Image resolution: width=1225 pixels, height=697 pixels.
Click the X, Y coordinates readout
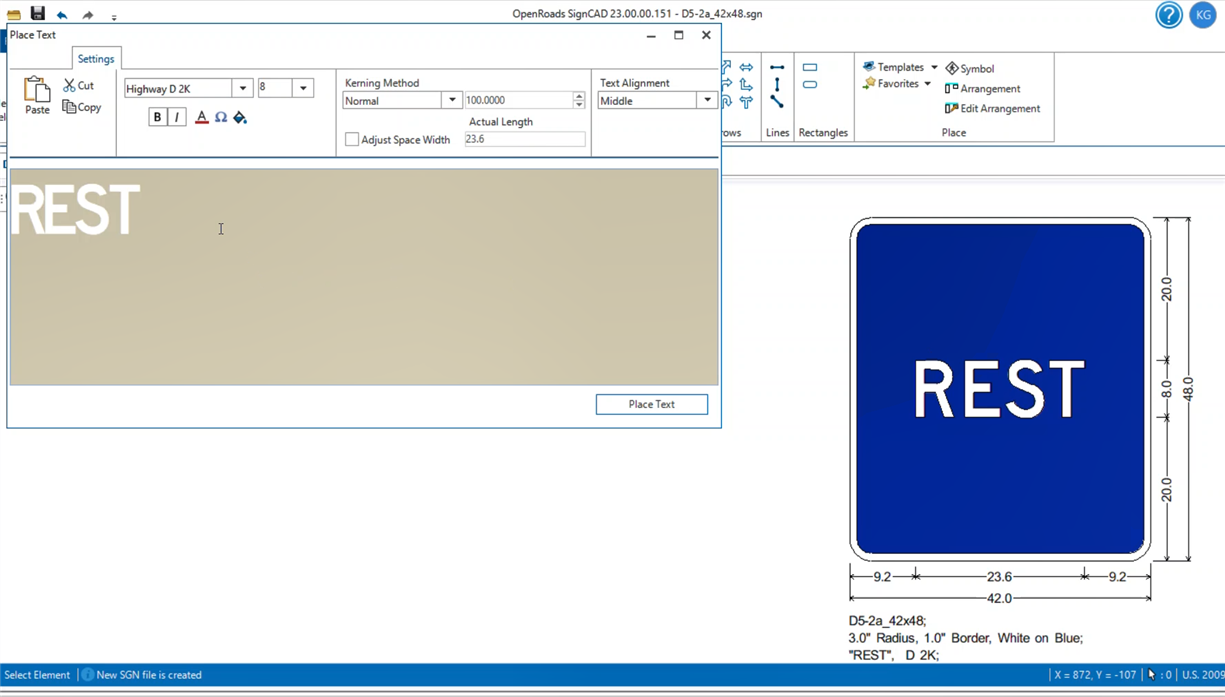point(1095,675)
